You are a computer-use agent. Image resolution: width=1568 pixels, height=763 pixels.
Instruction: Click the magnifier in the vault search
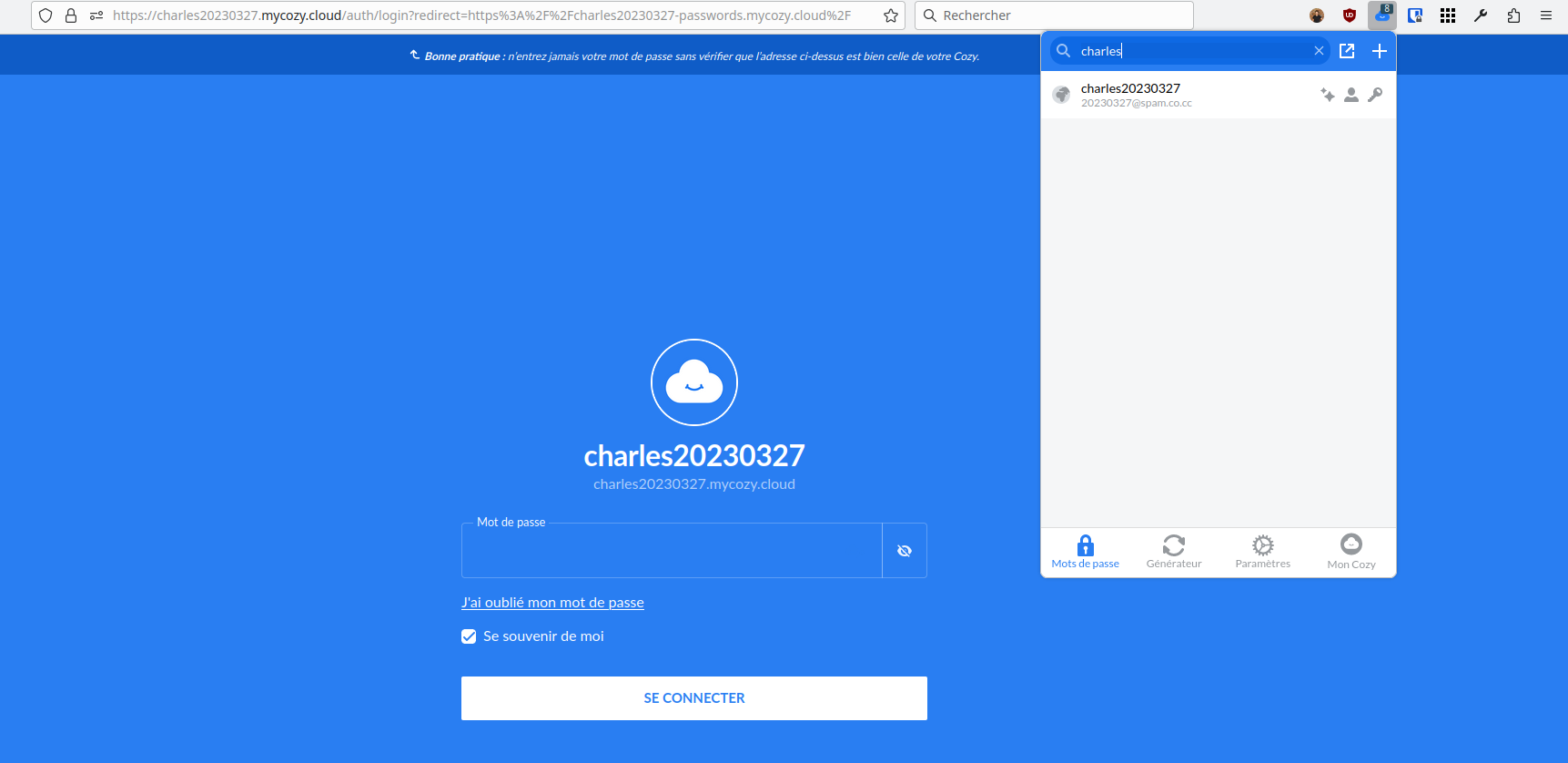pos(1063,51)
